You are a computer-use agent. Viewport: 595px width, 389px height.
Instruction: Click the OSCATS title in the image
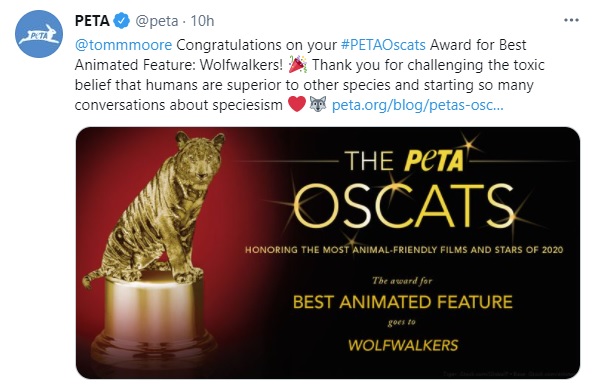pos(404,206)
